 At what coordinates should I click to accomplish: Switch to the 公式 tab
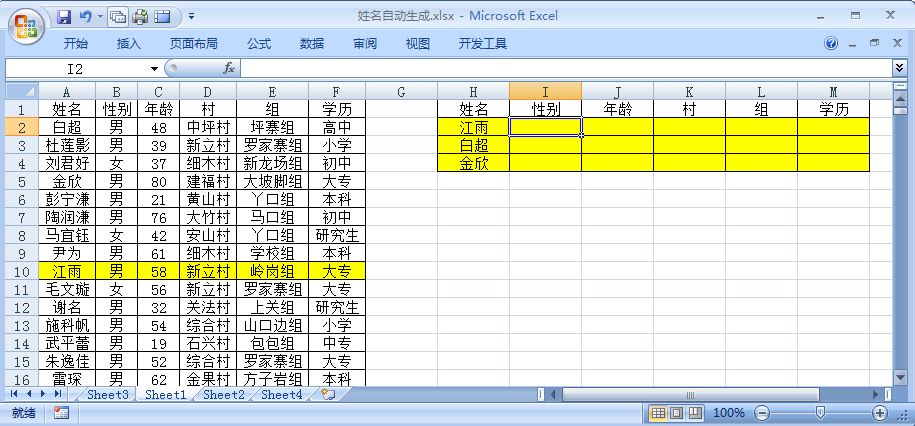pos(259,43)
